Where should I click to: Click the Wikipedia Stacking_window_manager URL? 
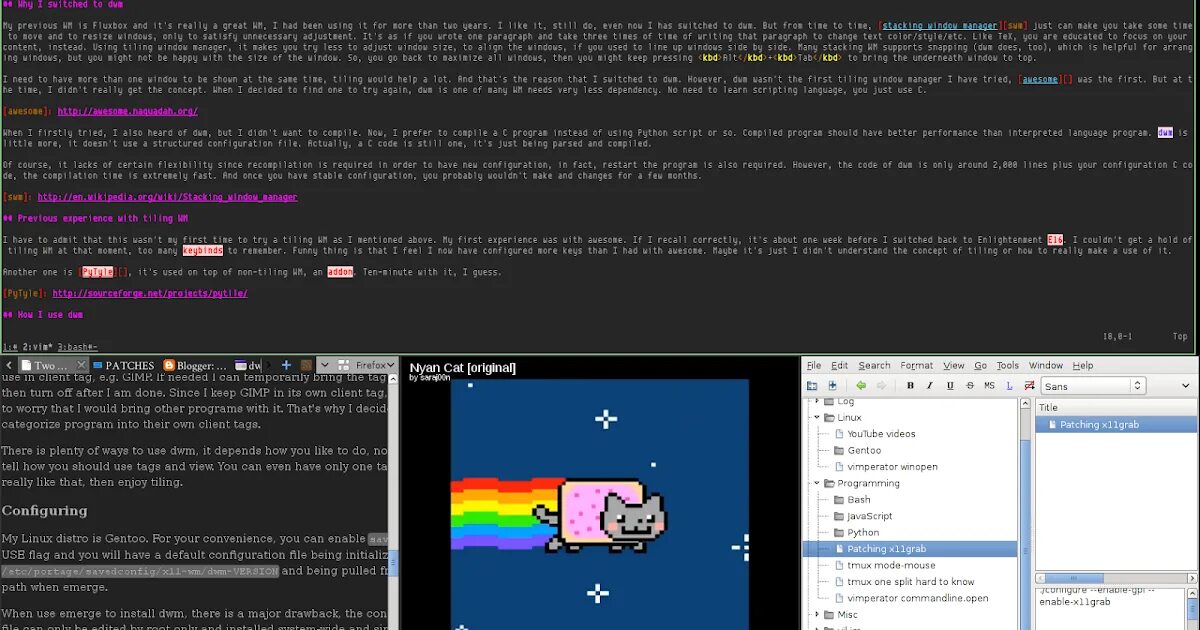point(167,198)
